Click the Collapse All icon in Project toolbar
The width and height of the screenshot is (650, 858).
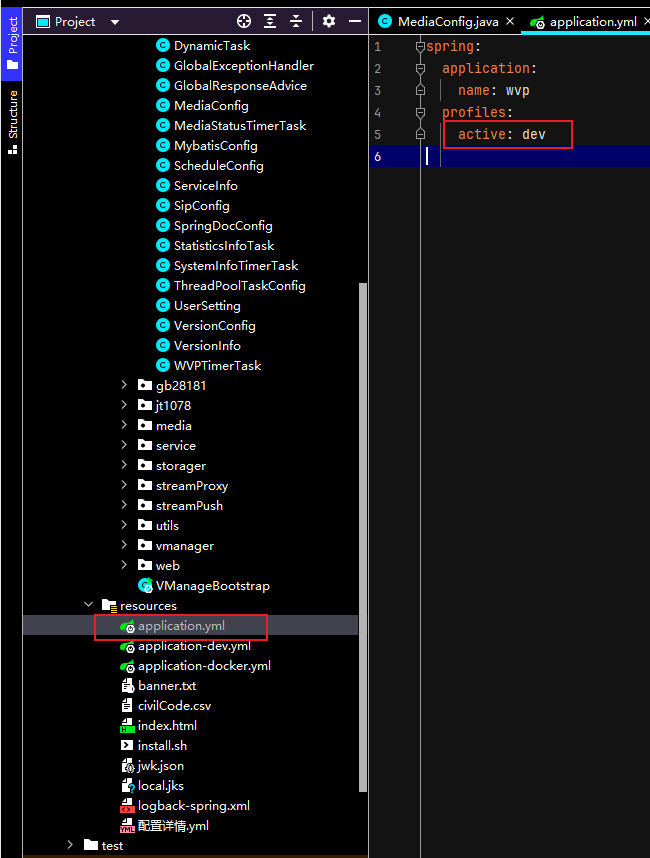point(296,21)
